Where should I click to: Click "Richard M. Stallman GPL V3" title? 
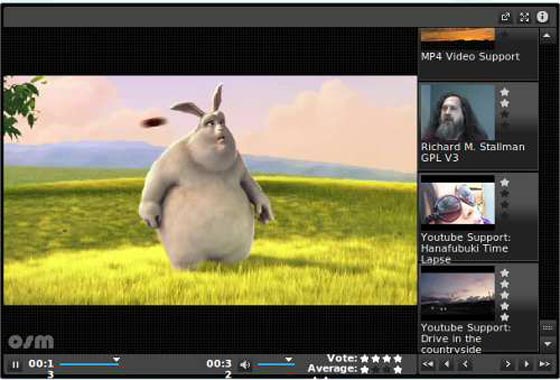pyautogui.click(x=472, y=152)
